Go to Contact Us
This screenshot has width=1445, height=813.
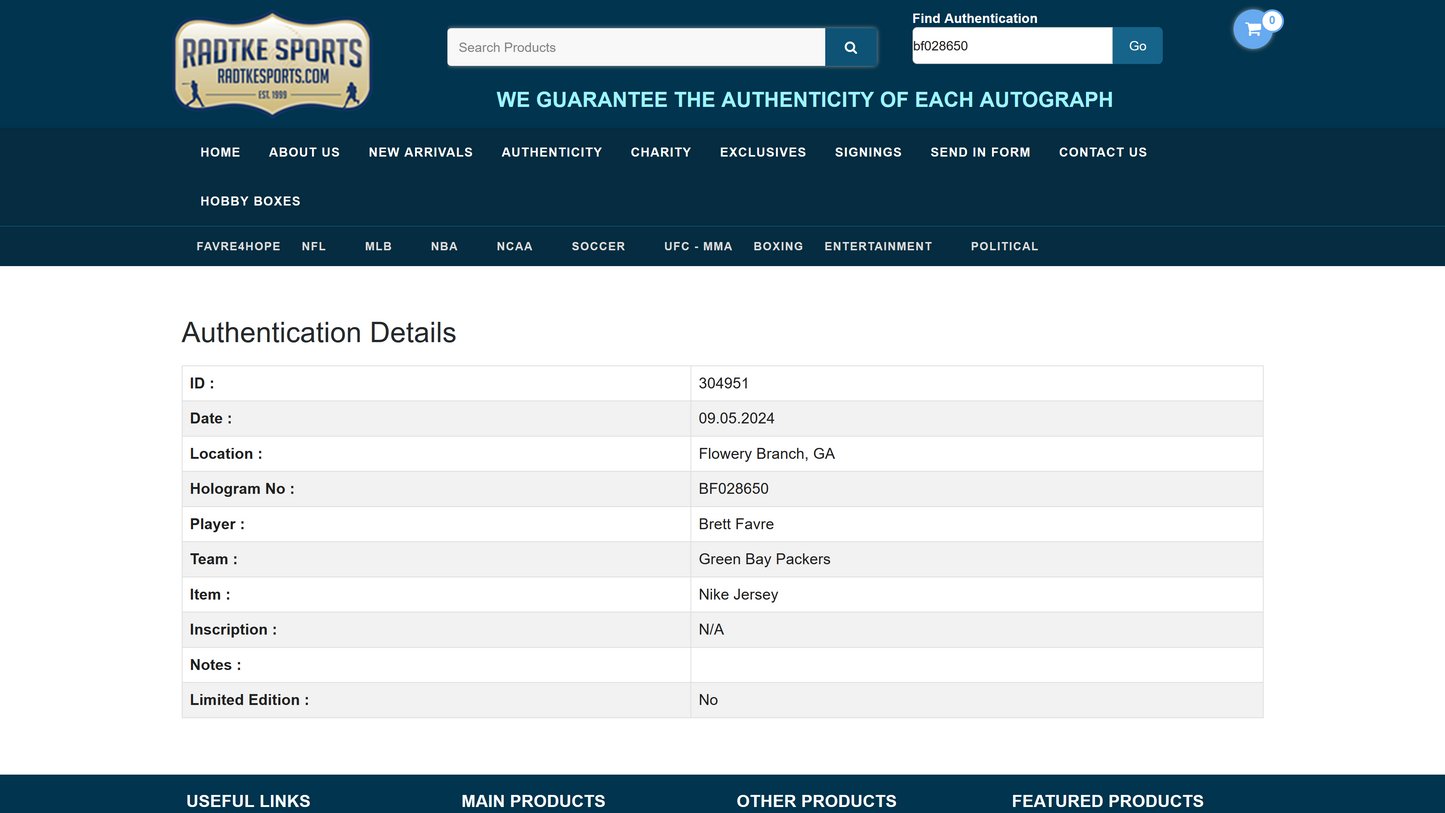[x=1103, y=152]
